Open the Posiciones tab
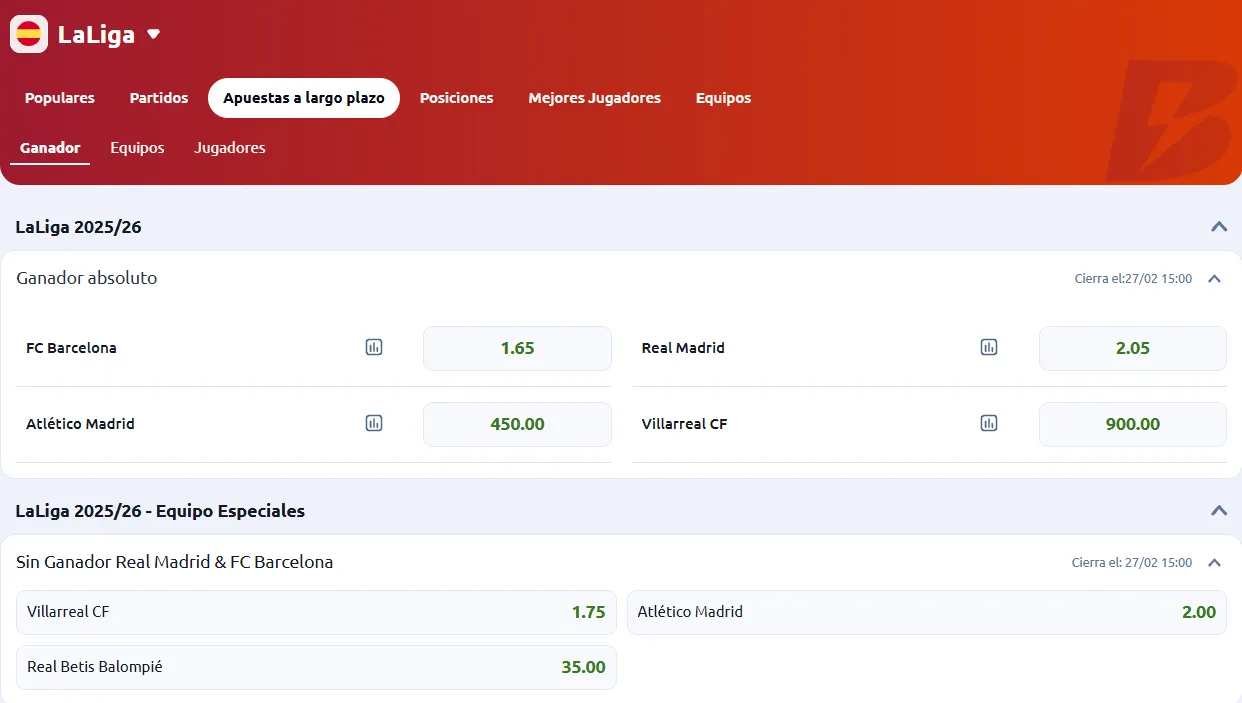This screenshot has width=1242, height=703. 456,98
